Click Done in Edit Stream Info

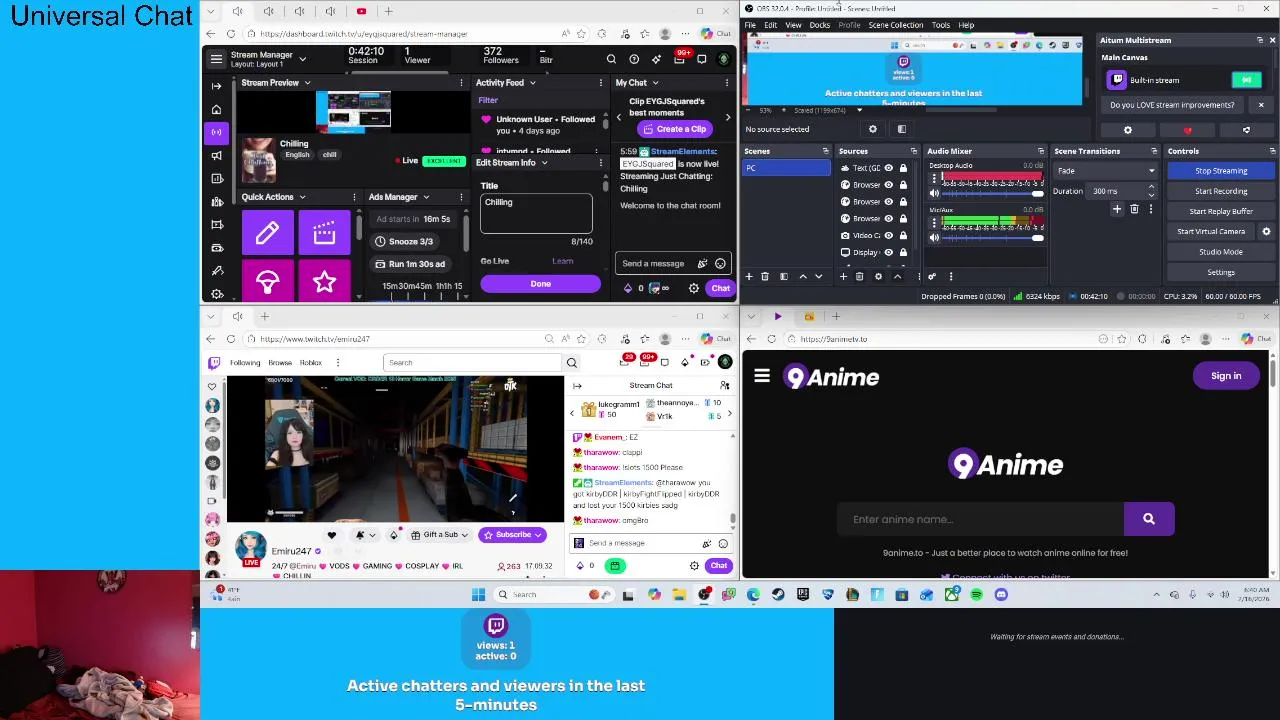click(x=540, y=284)
